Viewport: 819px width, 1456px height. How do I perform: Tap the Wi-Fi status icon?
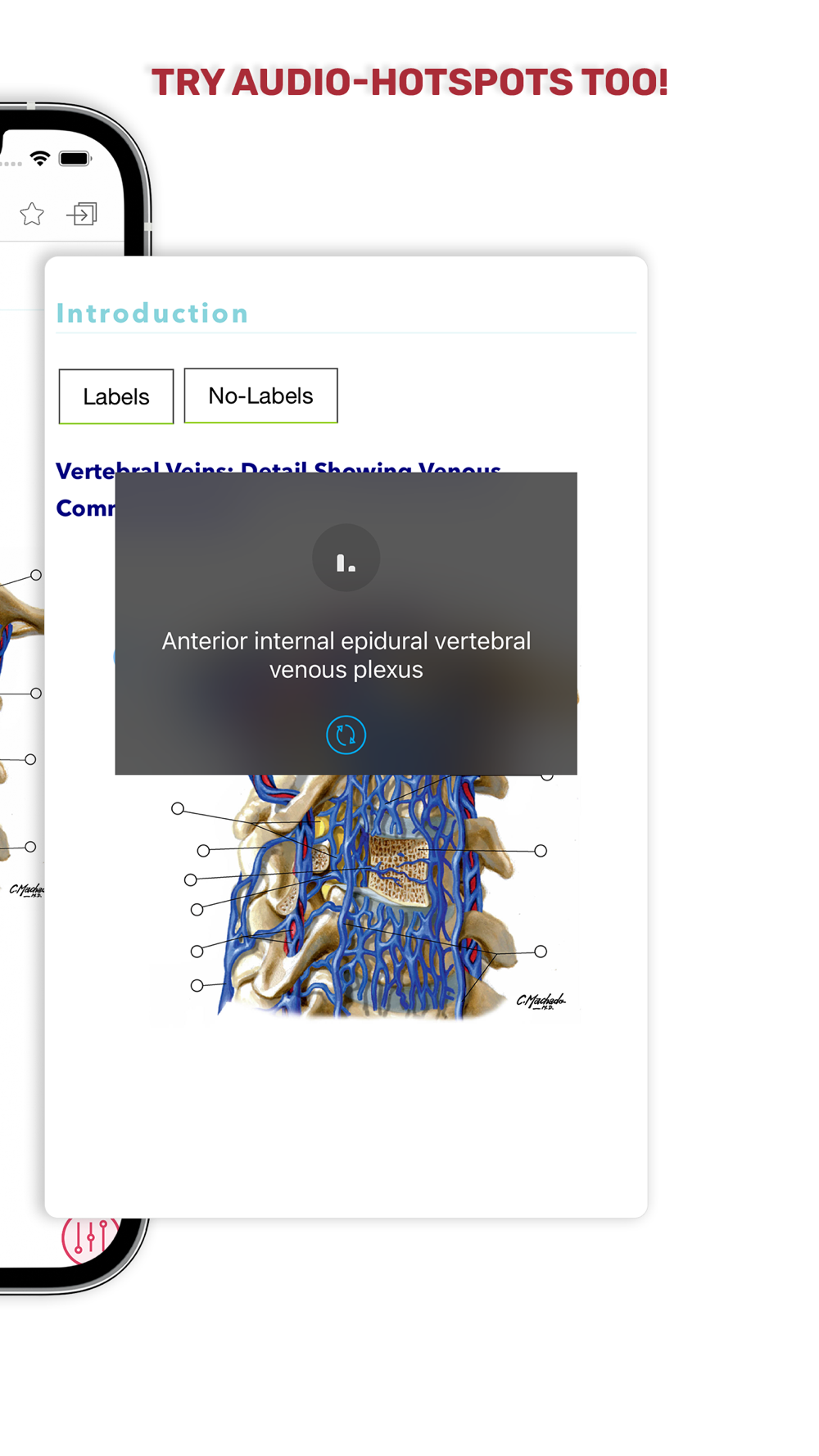click(x=40, y=158)
